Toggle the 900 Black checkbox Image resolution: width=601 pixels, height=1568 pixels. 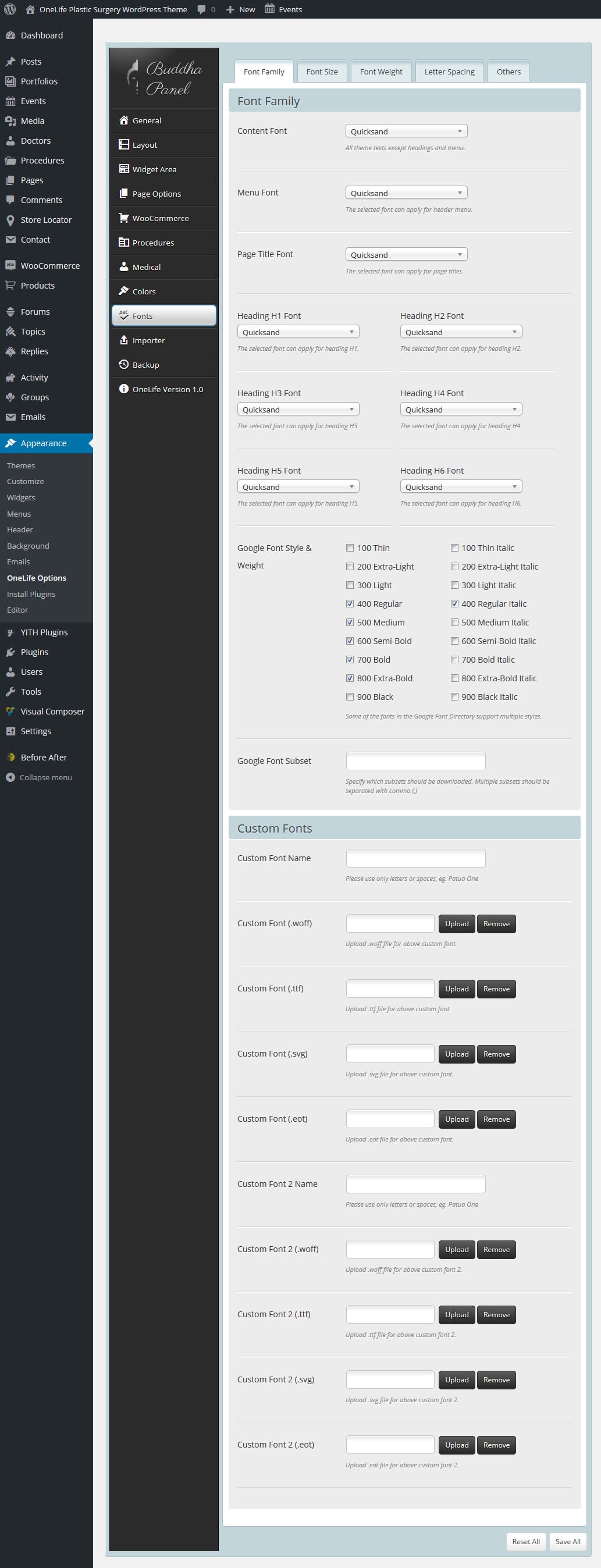(350, 697)
